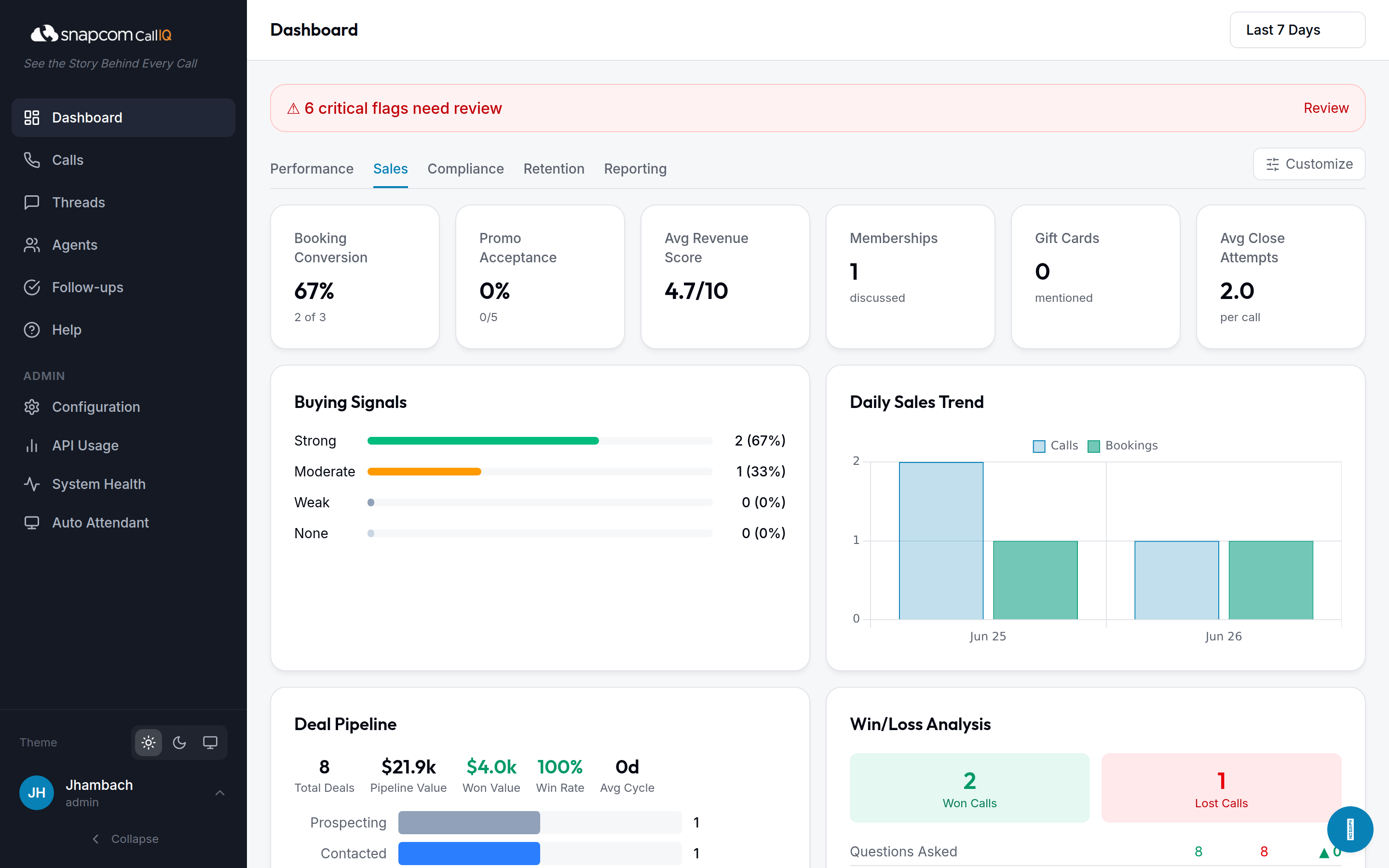Toggle Calls series in chart legend
The image size is (1389, 868).
click(1055, 446)
